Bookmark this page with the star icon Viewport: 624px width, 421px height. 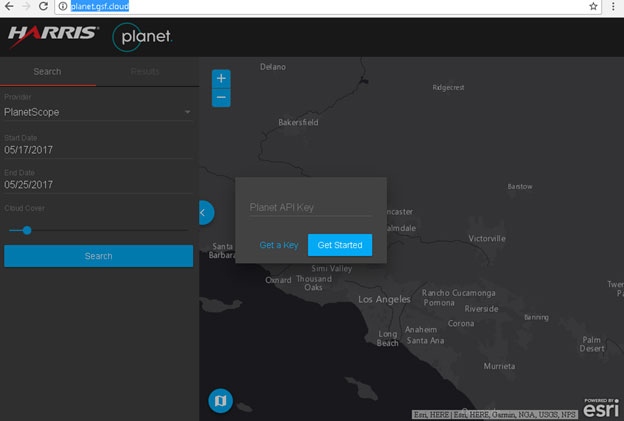593,6
